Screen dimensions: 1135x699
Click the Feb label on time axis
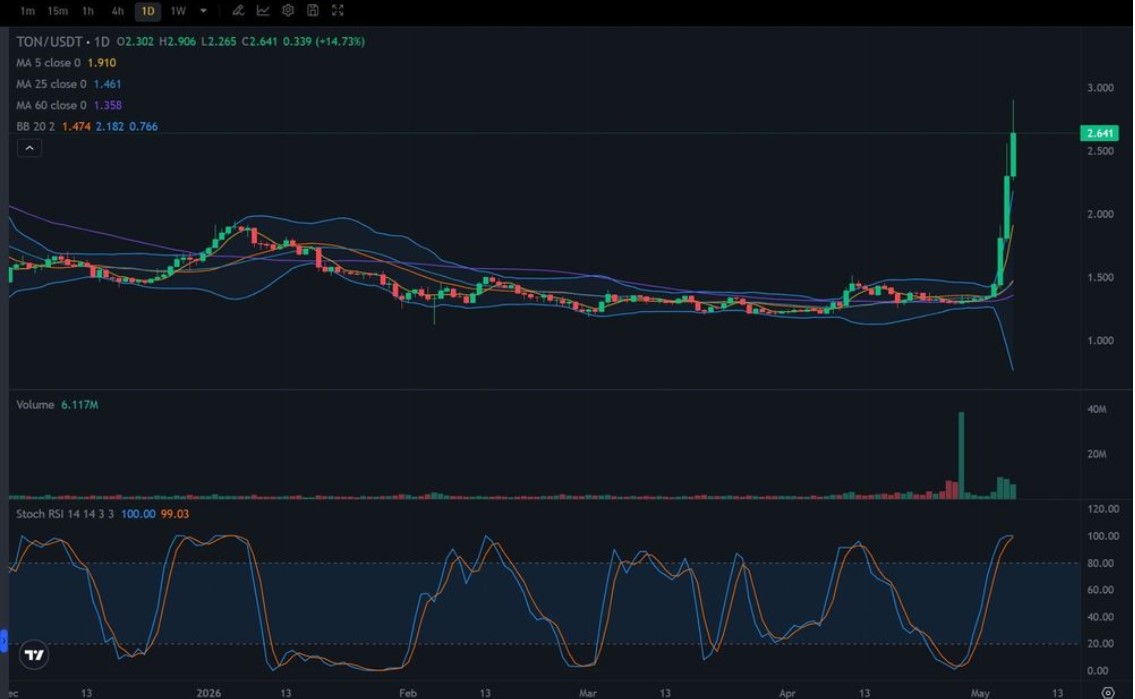pyautogui.click(x=408, y=692)
